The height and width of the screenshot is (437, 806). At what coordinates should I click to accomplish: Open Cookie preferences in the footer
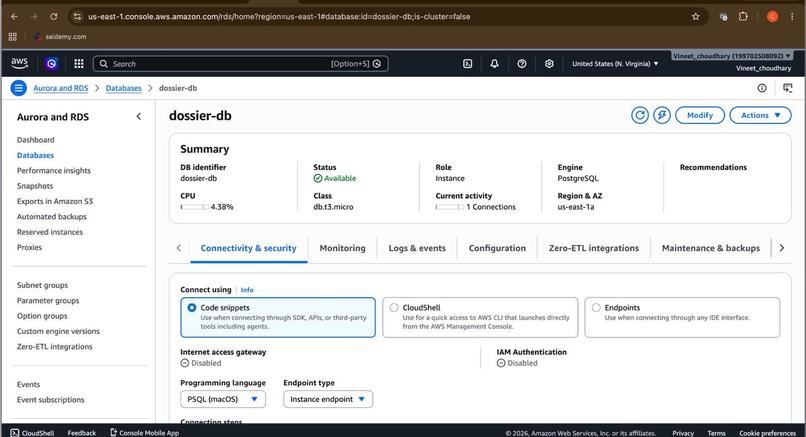click(x=767, y=433)
